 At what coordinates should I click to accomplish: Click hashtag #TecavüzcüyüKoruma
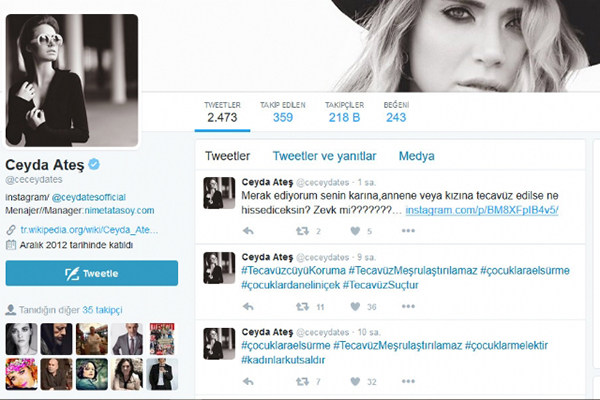[x=293, y=271]
